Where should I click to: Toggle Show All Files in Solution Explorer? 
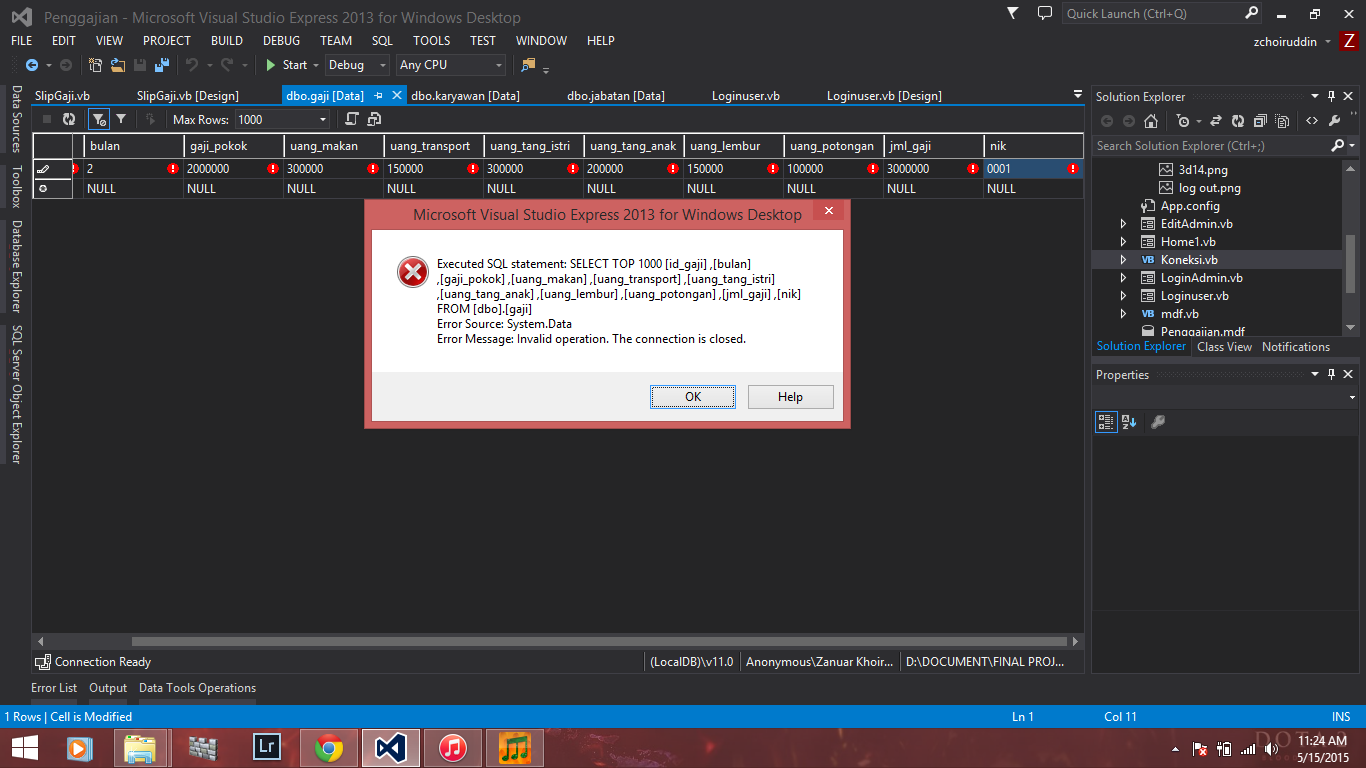tap(1284, 121)
